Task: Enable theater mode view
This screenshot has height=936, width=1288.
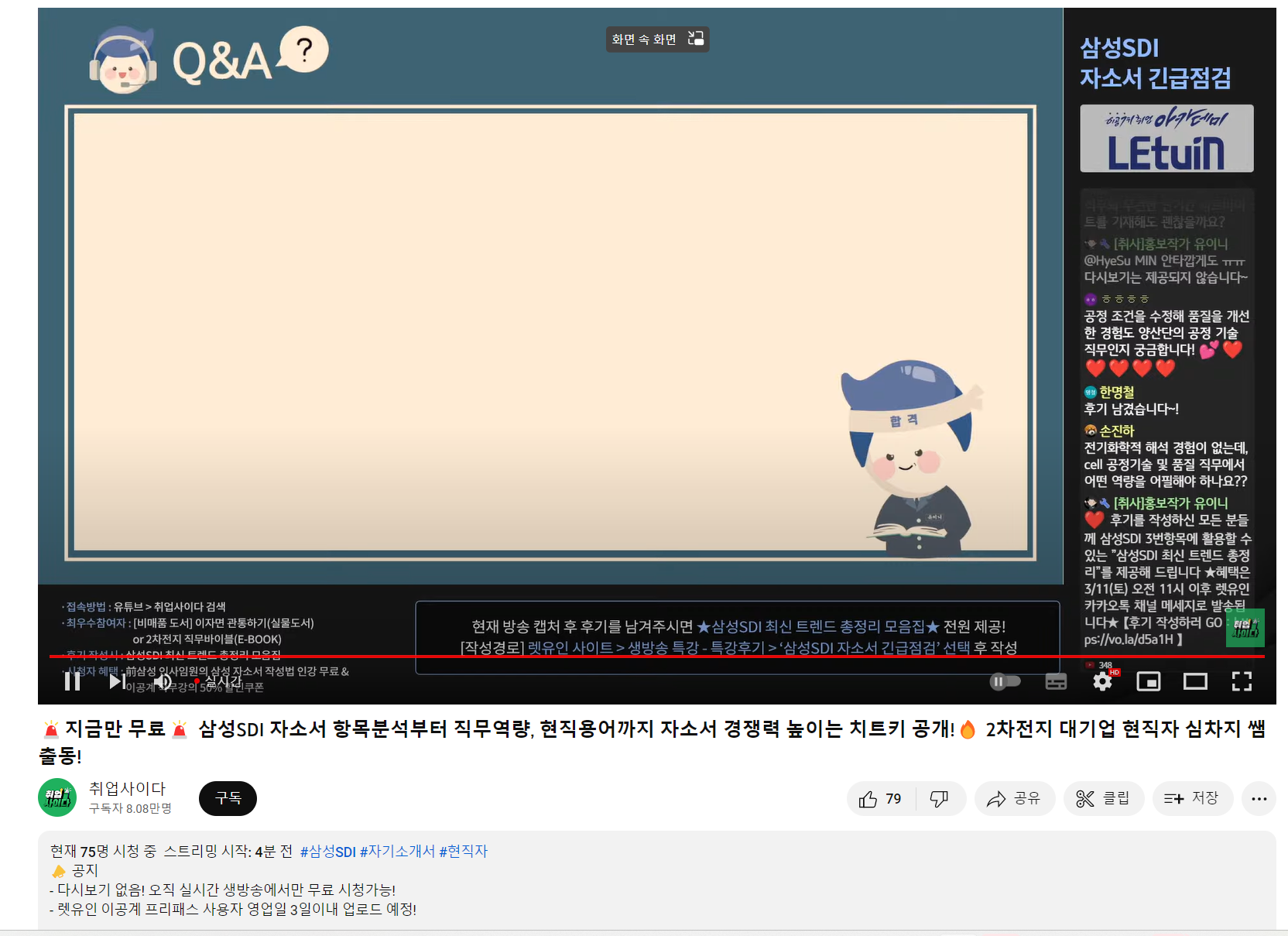Action: click(x=1195, y=681)
